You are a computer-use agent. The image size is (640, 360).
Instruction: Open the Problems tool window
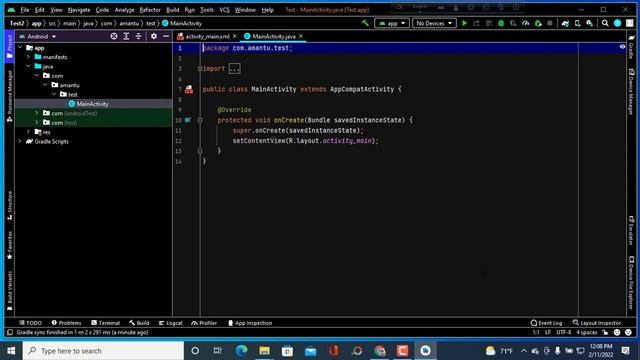pyautogui.click(x=66, y=323)
